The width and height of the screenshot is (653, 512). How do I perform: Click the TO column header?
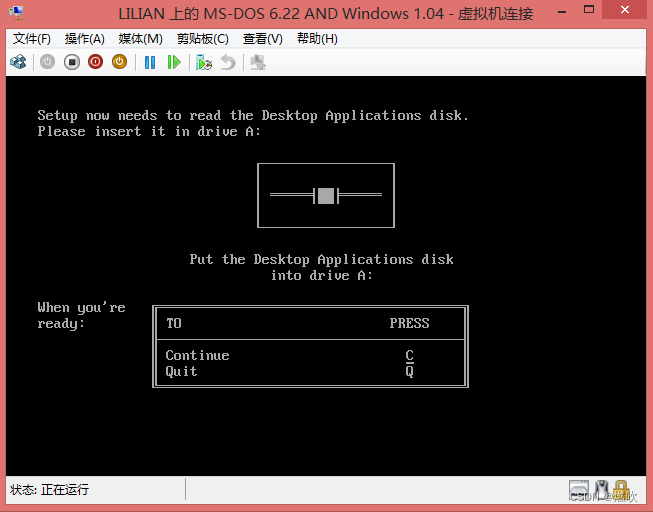coord(174,323)
